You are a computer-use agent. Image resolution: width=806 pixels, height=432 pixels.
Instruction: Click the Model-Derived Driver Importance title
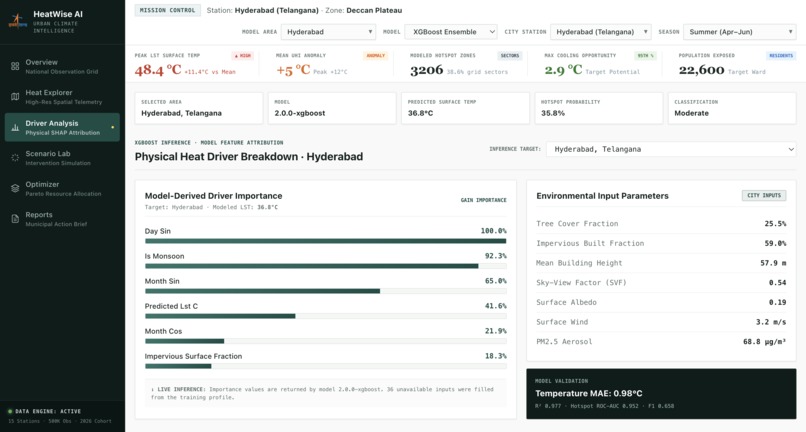click(x=213, y=196)
